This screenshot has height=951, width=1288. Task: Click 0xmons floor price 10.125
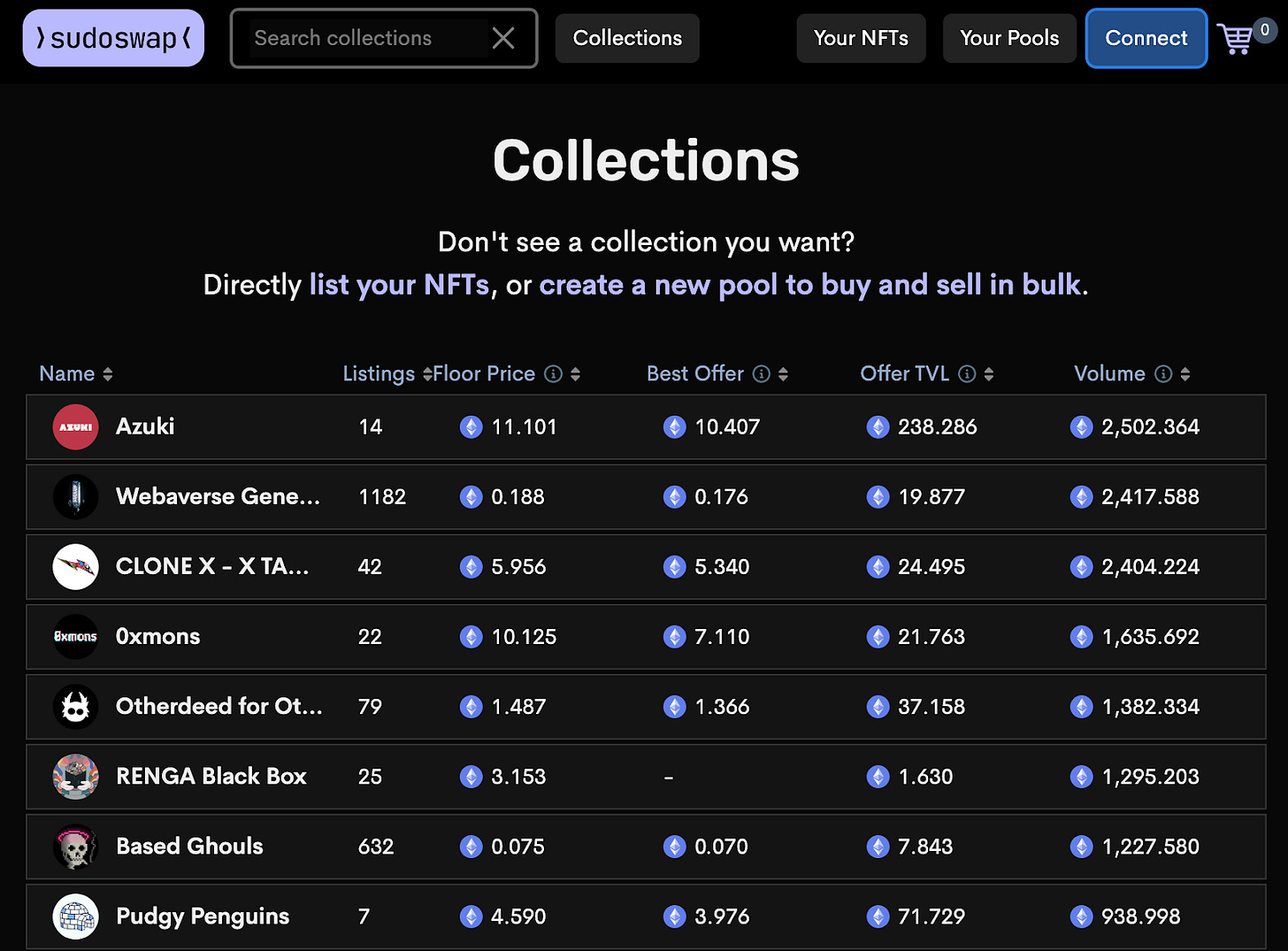pyautogui.click(x=524, y=637)
